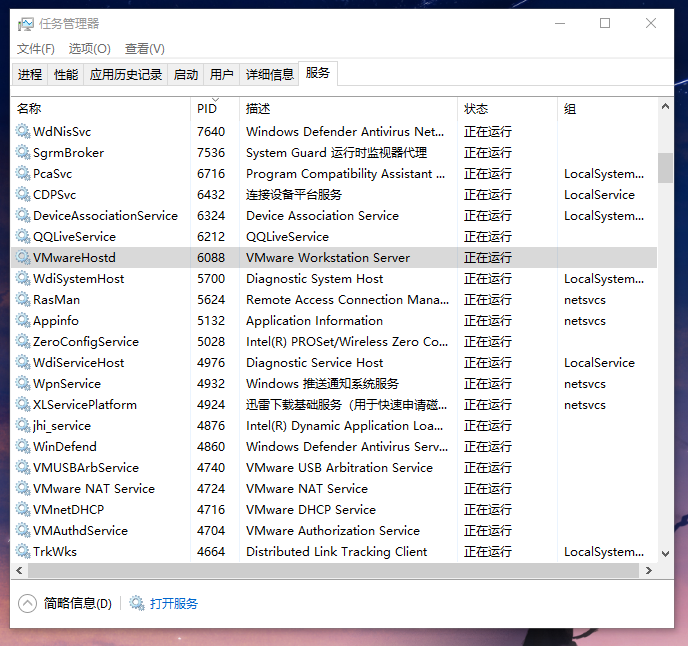Click the gear icon beside VMnetDHCP
This screenshot has height=646, width=688.
pyautogui.click(x=23, y=510)
